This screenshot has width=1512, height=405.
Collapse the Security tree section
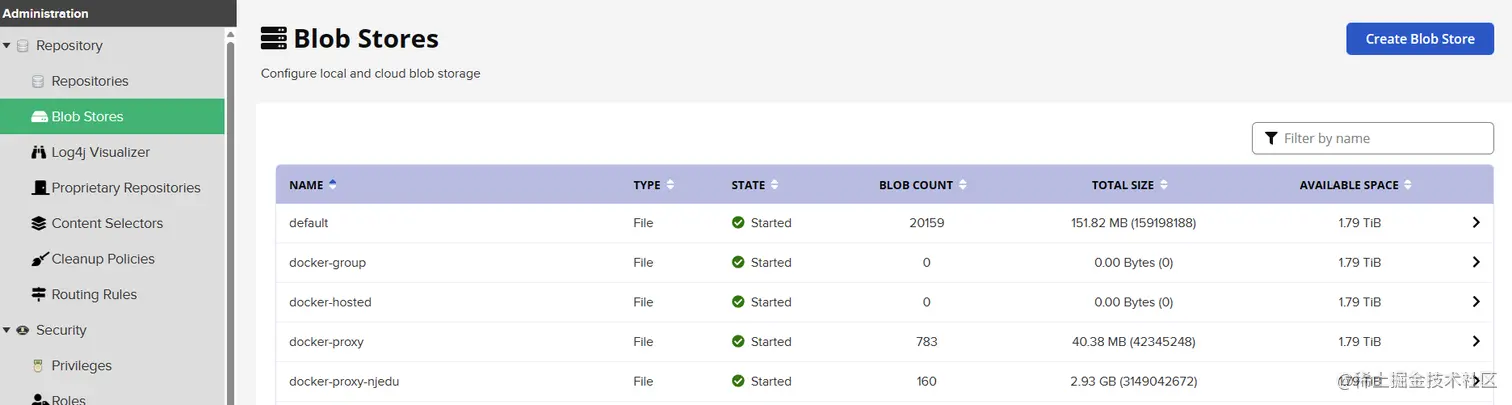coord(7,330)
